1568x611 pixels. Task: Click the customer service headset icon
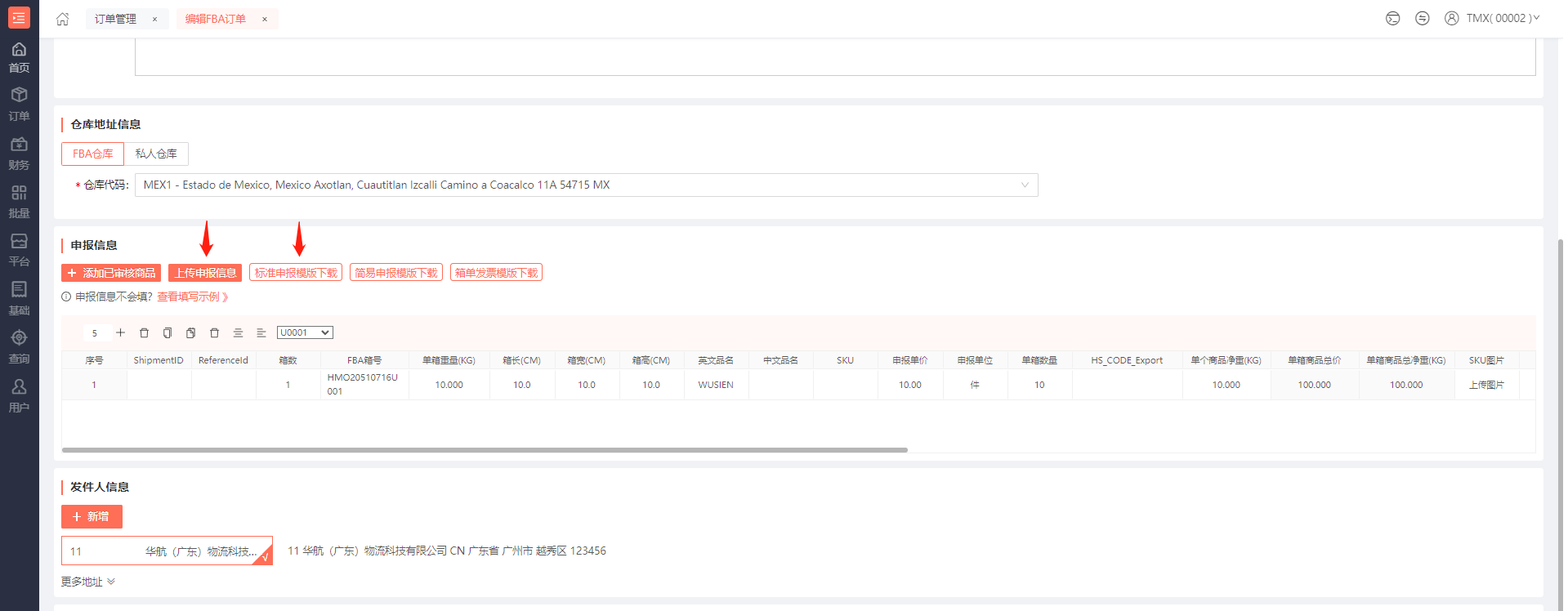(1393, 18)
